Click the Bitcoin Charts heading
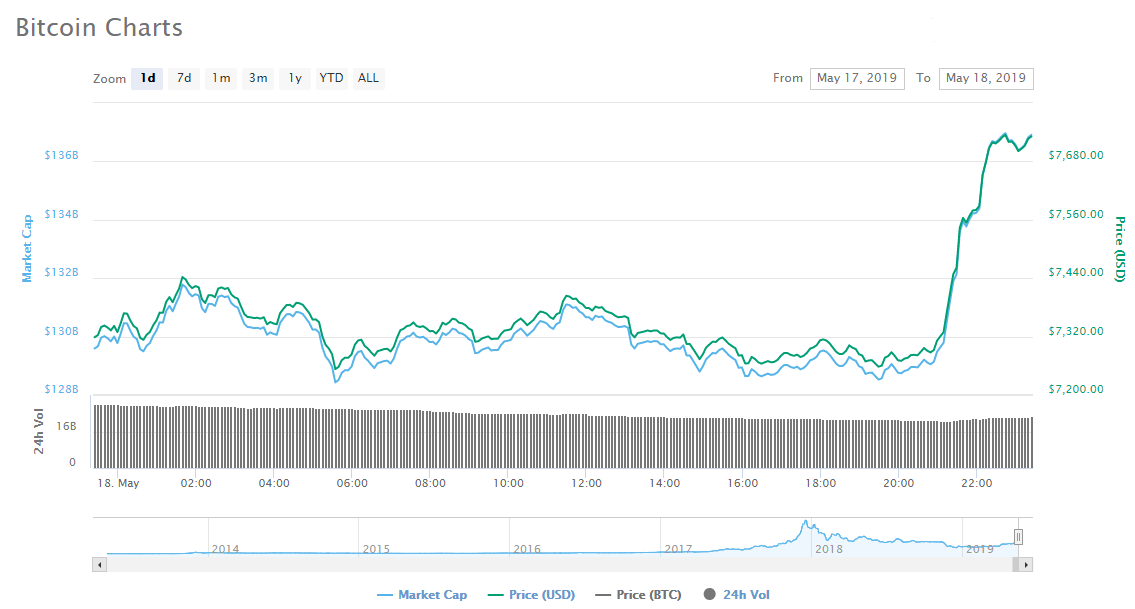Image resolution: width=1135 pixels, height=609 pixels. 98,27
